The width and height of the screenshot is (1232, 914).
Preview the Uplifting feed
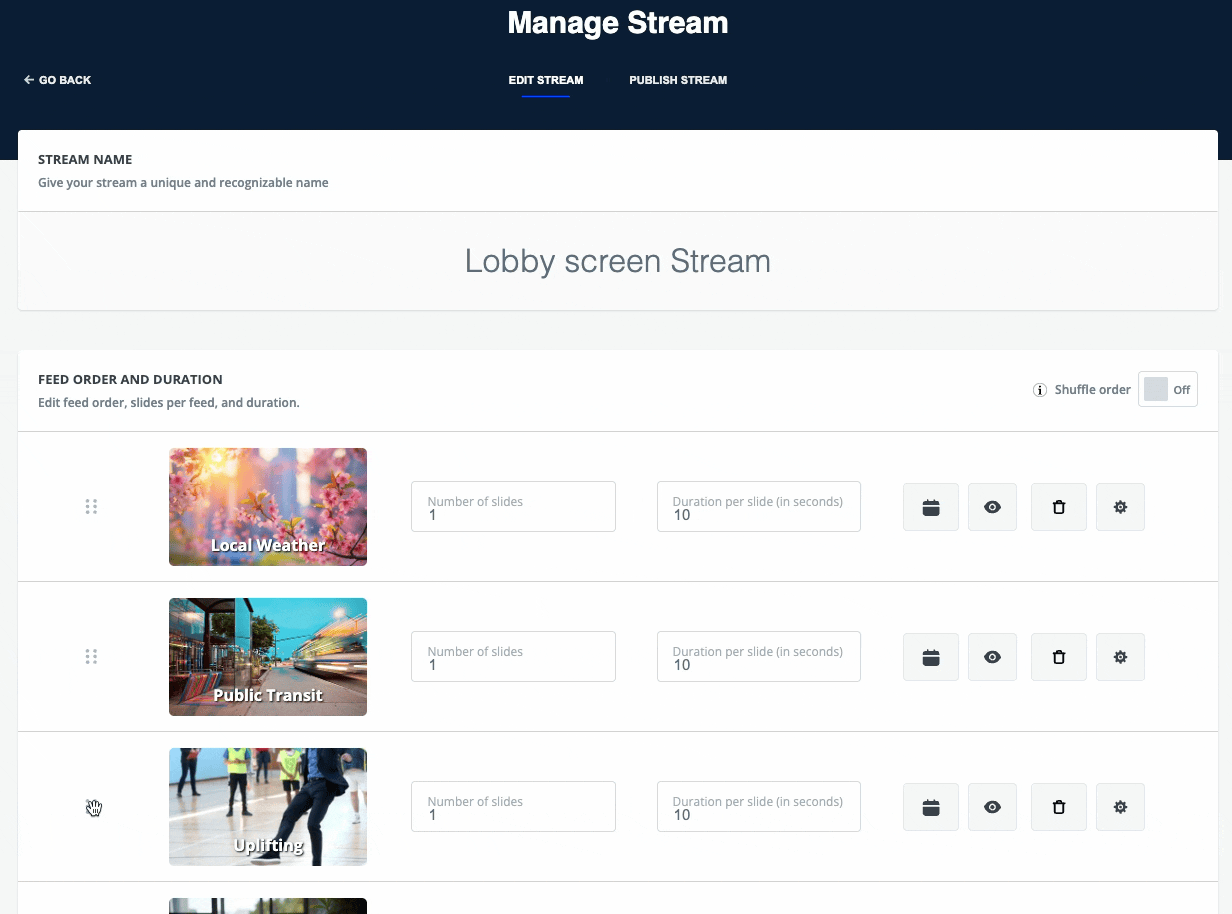coord(993,807)
